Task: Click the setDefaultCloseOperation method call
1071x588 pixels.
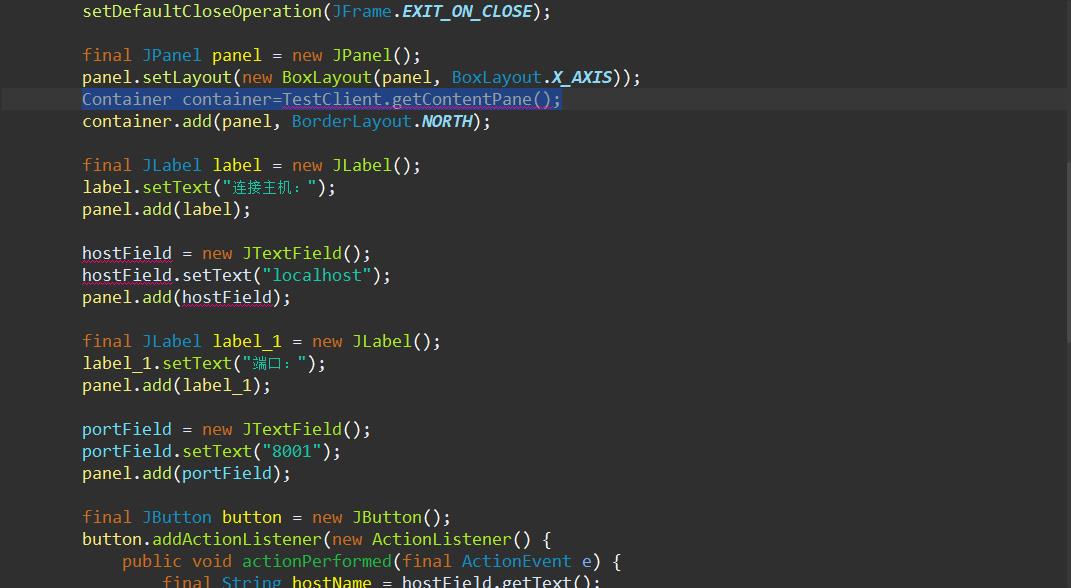Action: click(201, 12)
